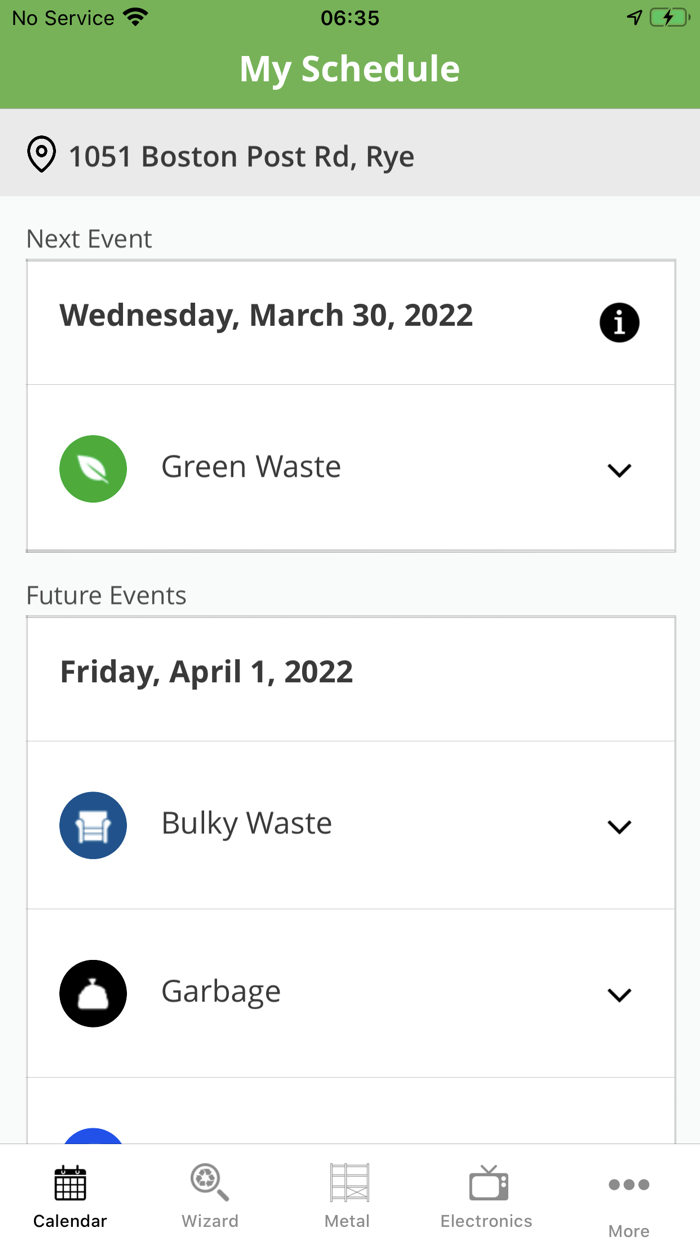Tap the Electronics TV icon

pos(486,1184)
